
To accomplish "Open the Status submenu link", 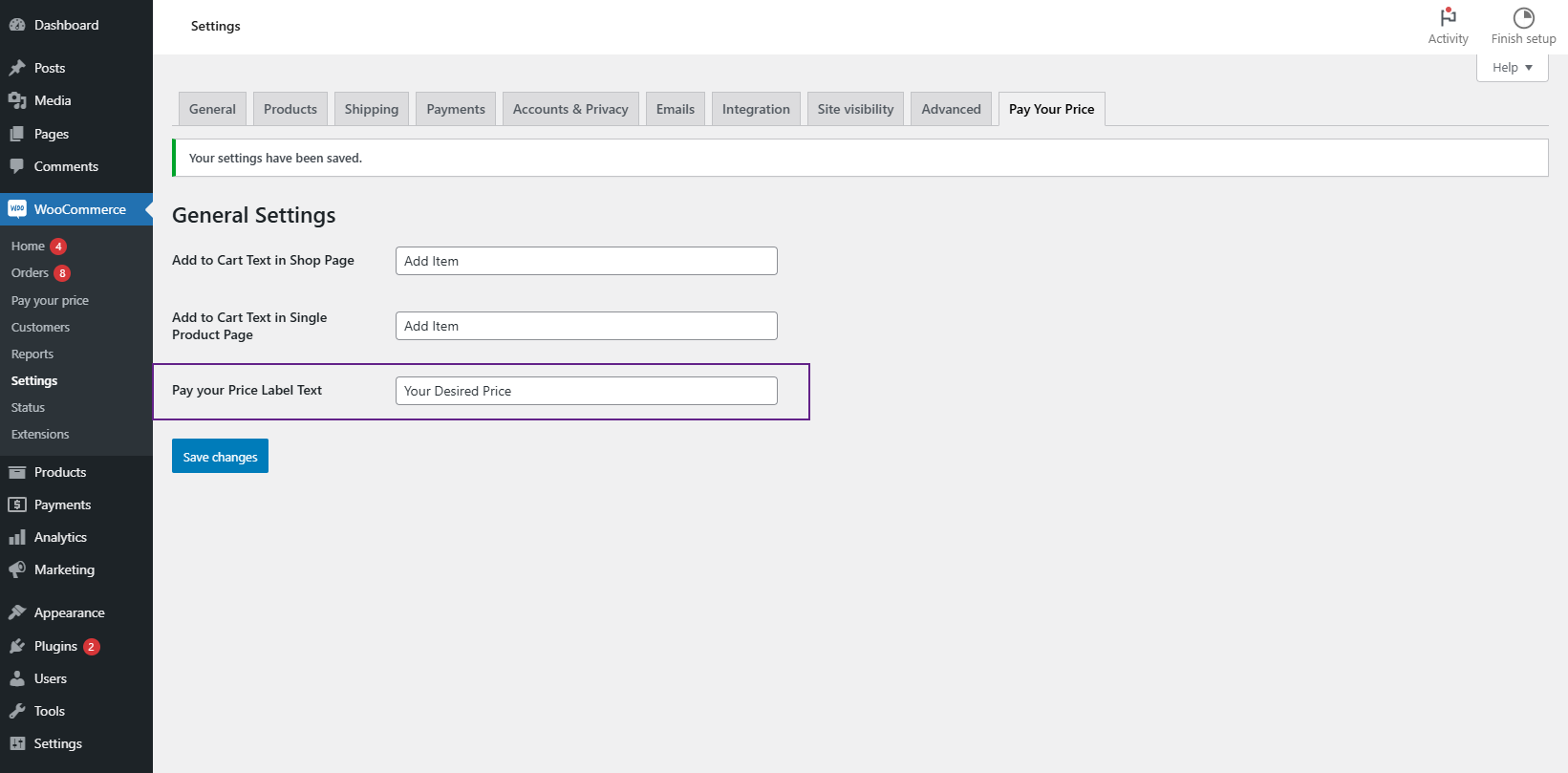I will [x=28, y=407].
